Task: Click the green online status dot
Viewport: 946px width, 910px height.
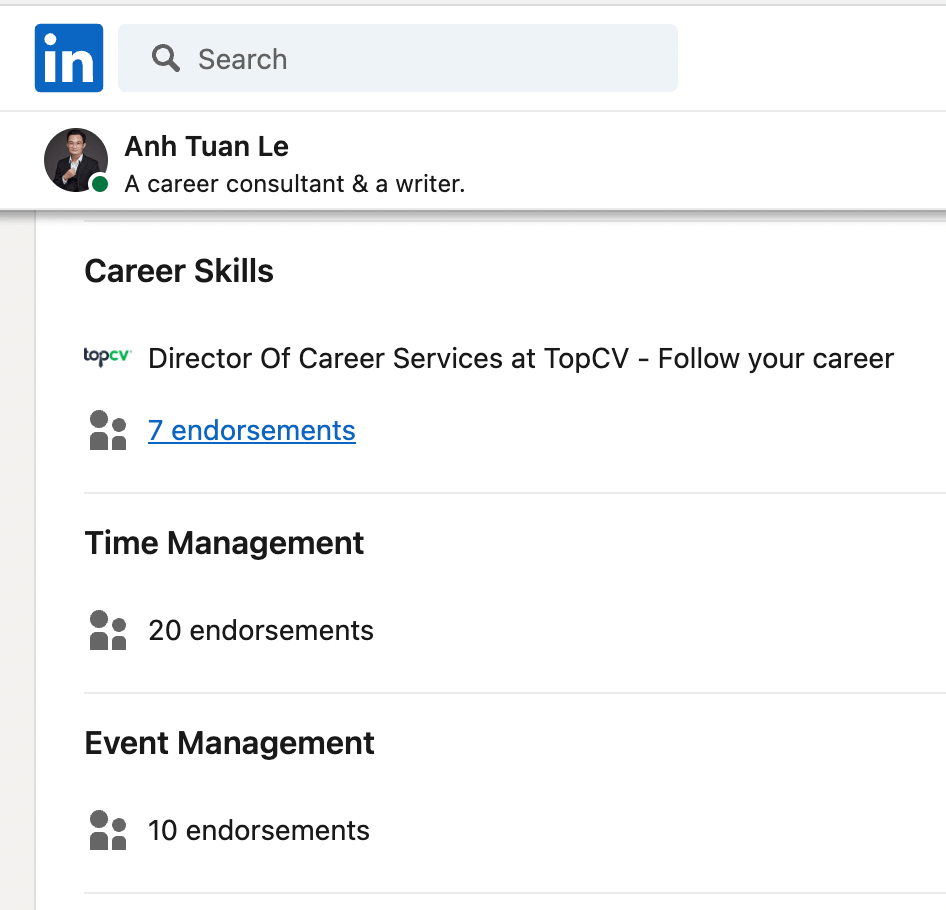Action: (100, 184)
